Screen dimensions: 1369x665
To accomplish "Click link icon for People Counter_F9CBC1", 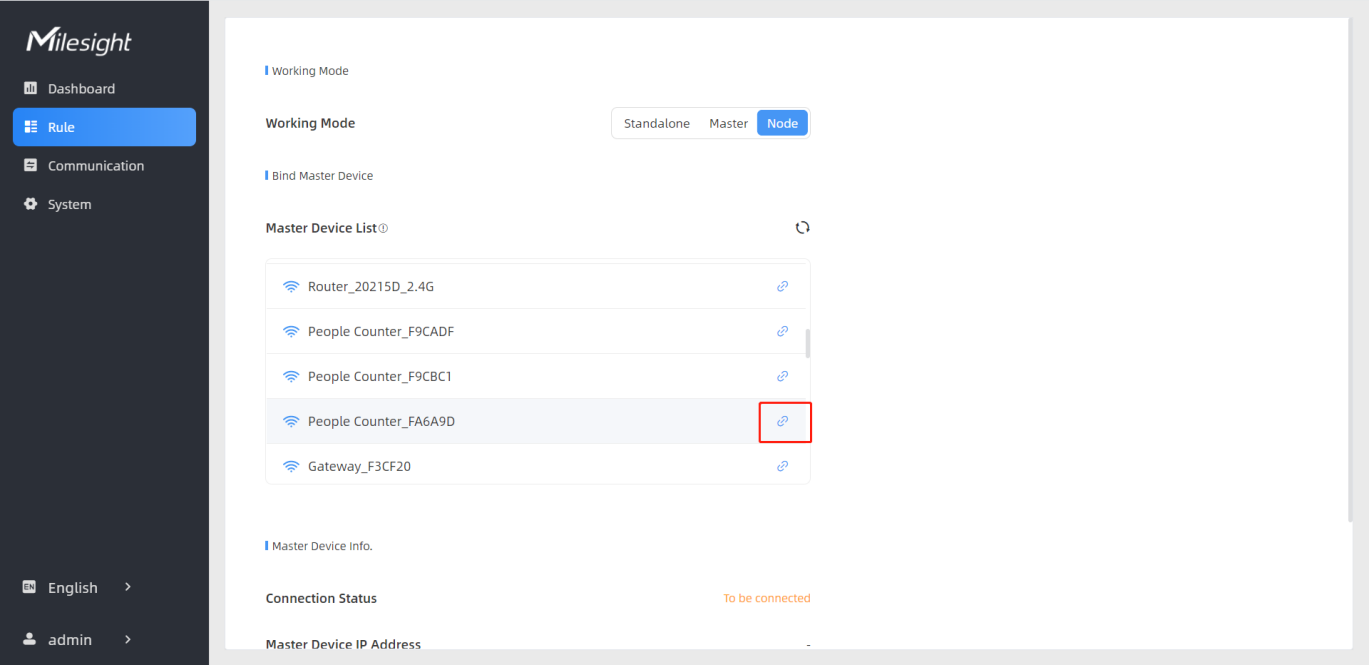I will 782,376.
